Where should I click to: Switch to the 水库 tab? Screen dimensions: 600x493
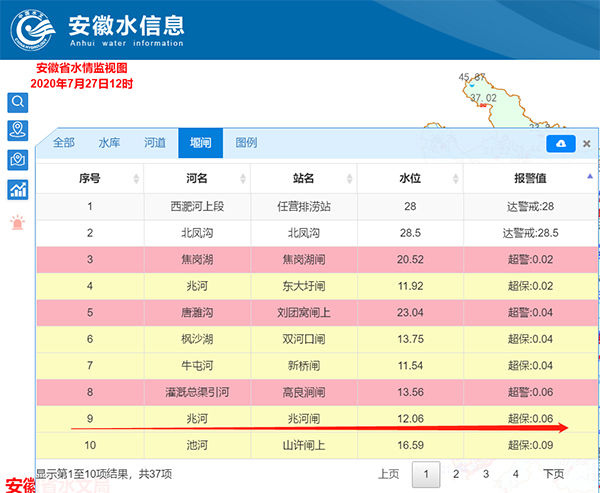coord(109,143)
